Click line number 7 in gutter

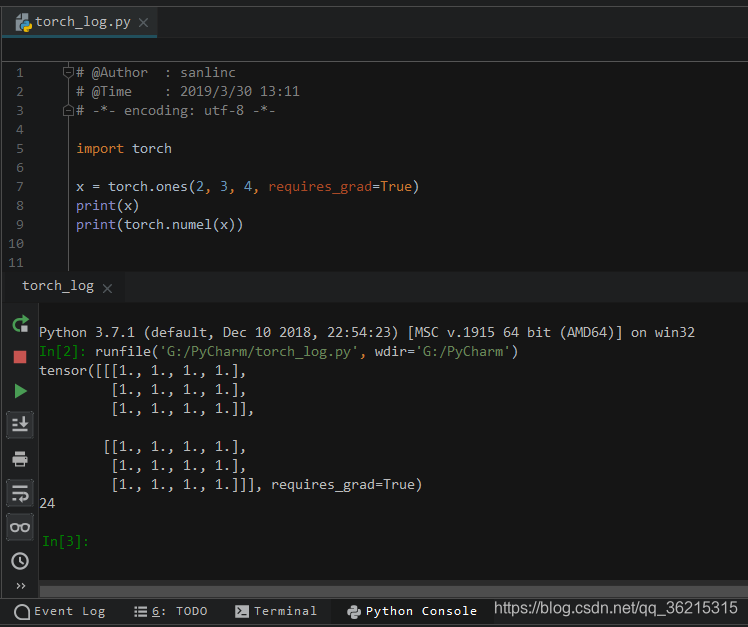pos(20,187)
